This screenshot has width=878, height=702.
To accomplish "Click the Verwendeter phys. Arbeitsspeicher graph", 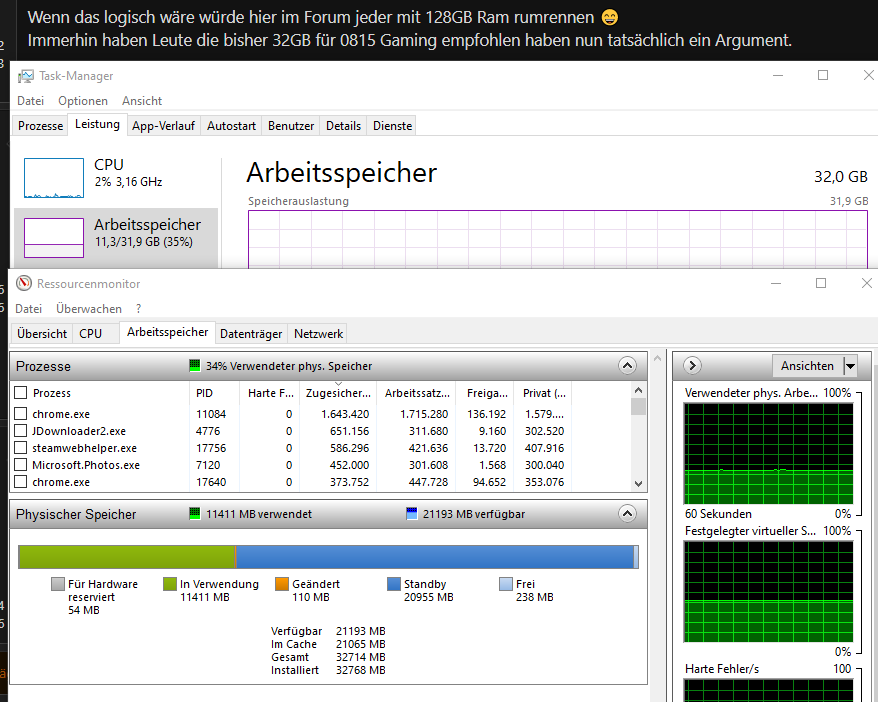I will tap(768, 453).
